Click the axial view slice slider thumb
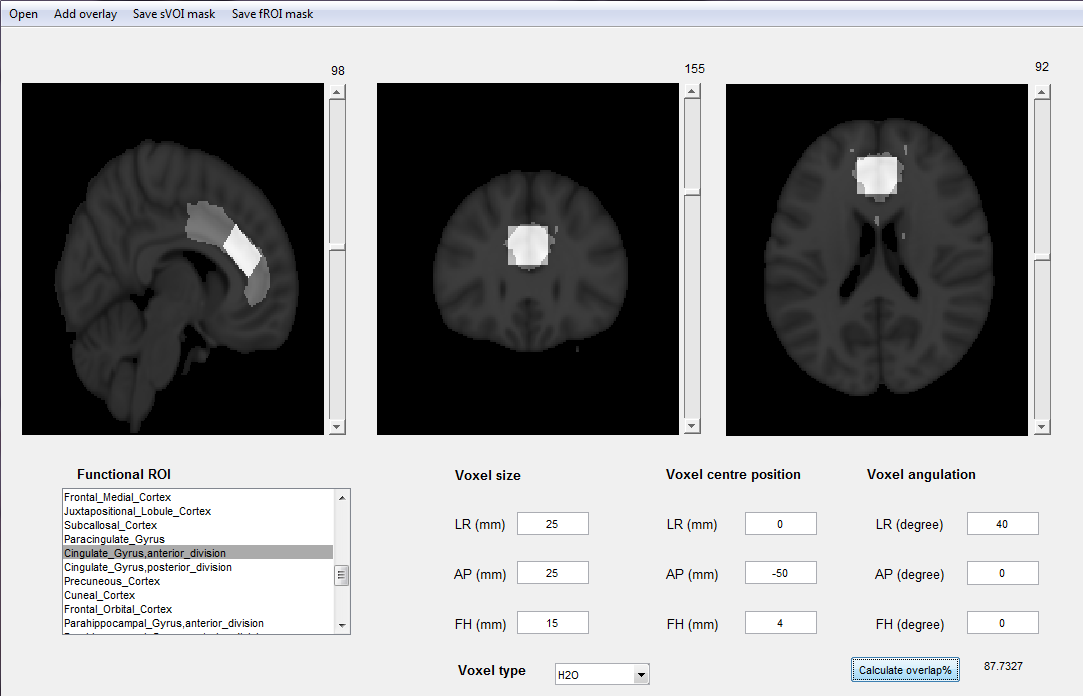Image resolution: width=1083 pixels, height=696 pixels. (x=1042, y=258)
